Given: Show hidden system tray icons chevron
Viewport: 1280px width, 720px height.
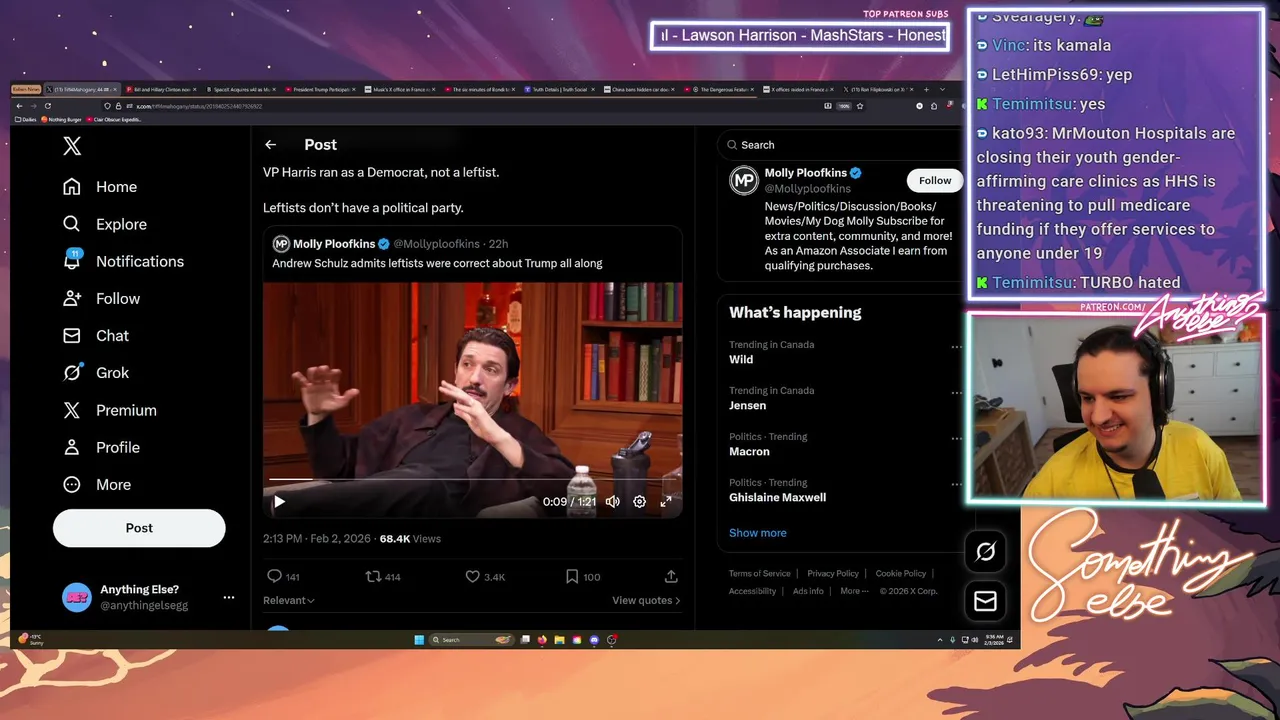Looking at the screenshot, I should tap(940, 640).
